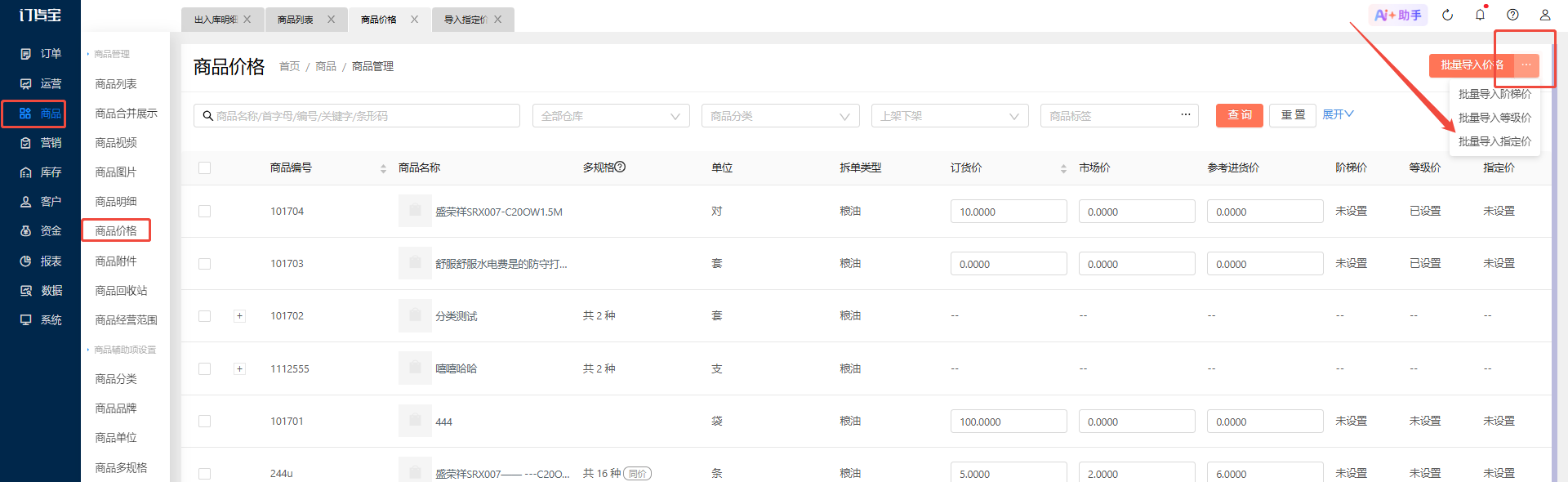Select 批量导入等级价 menu entry
1568x482 pixels.
[1494, 118]
